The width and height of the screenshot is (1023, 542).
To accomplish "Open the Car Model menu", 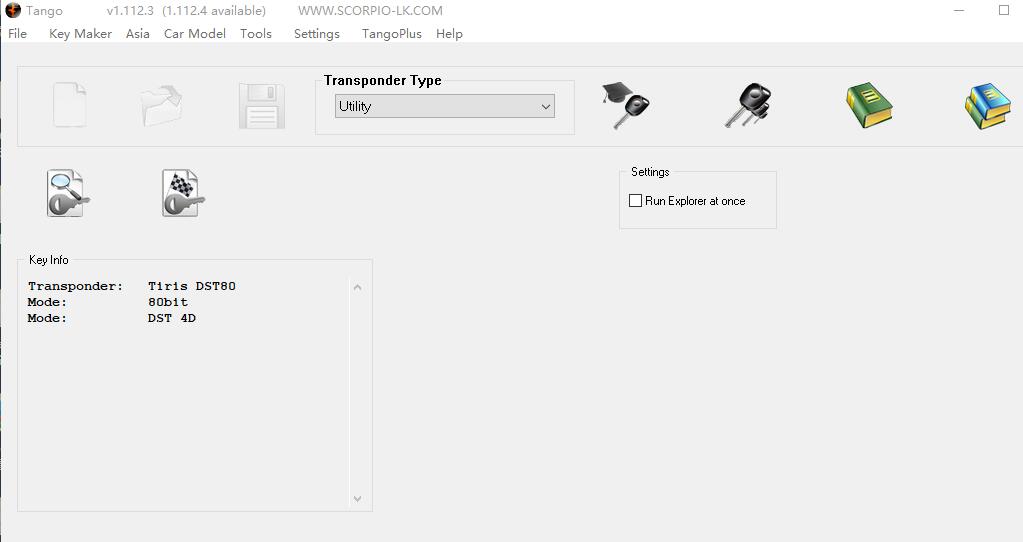I will (194, 34).
